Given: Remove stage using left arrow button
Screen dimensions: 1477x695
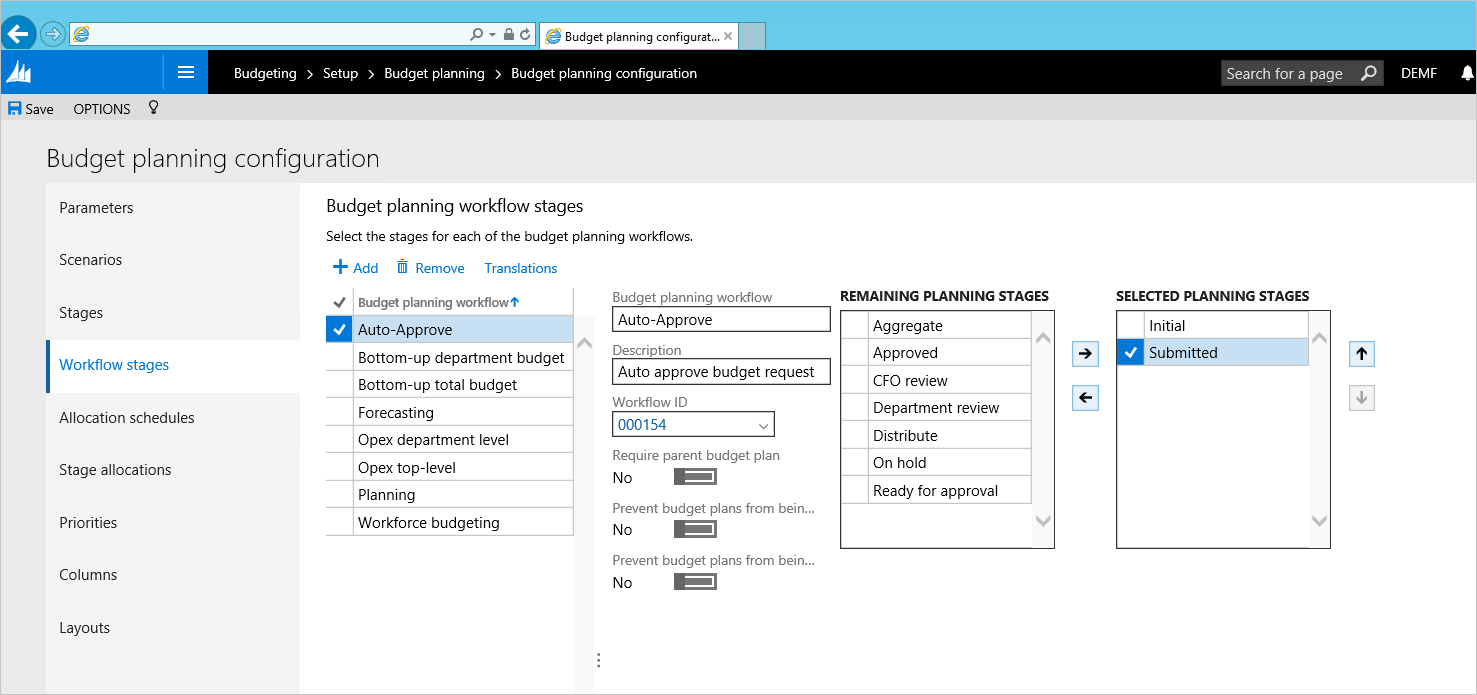Looking at the screenshot, I should click(1085, 398).
